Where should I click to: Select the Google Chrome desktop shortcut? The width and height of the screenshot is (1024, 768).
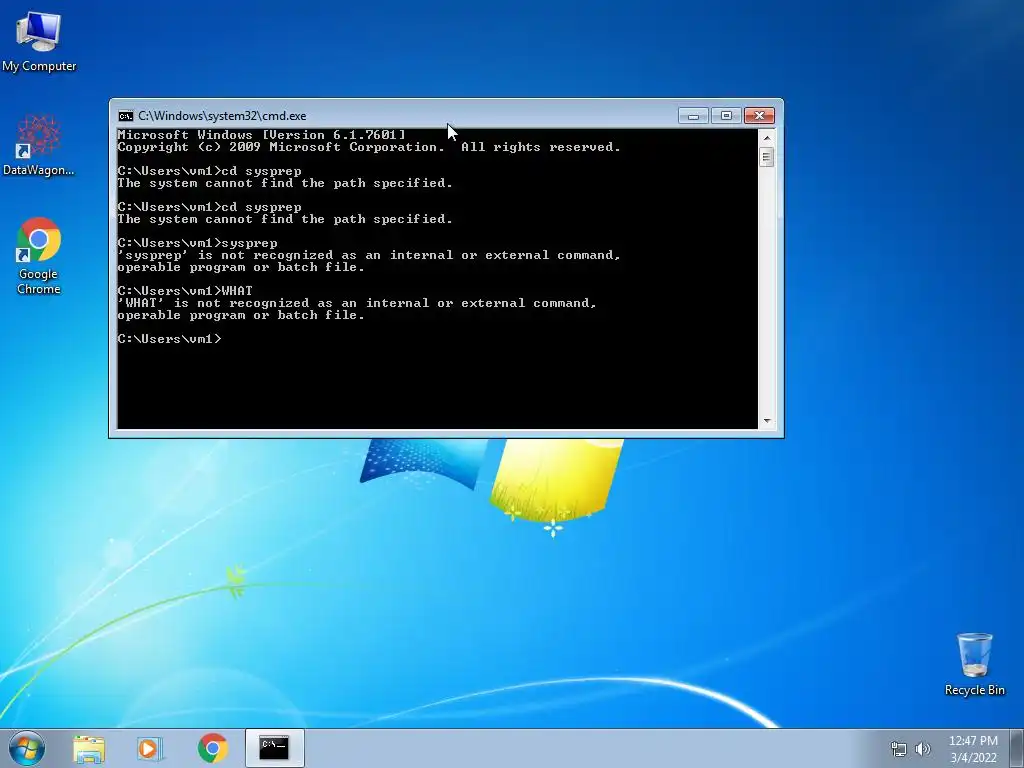tap(39, 256)
